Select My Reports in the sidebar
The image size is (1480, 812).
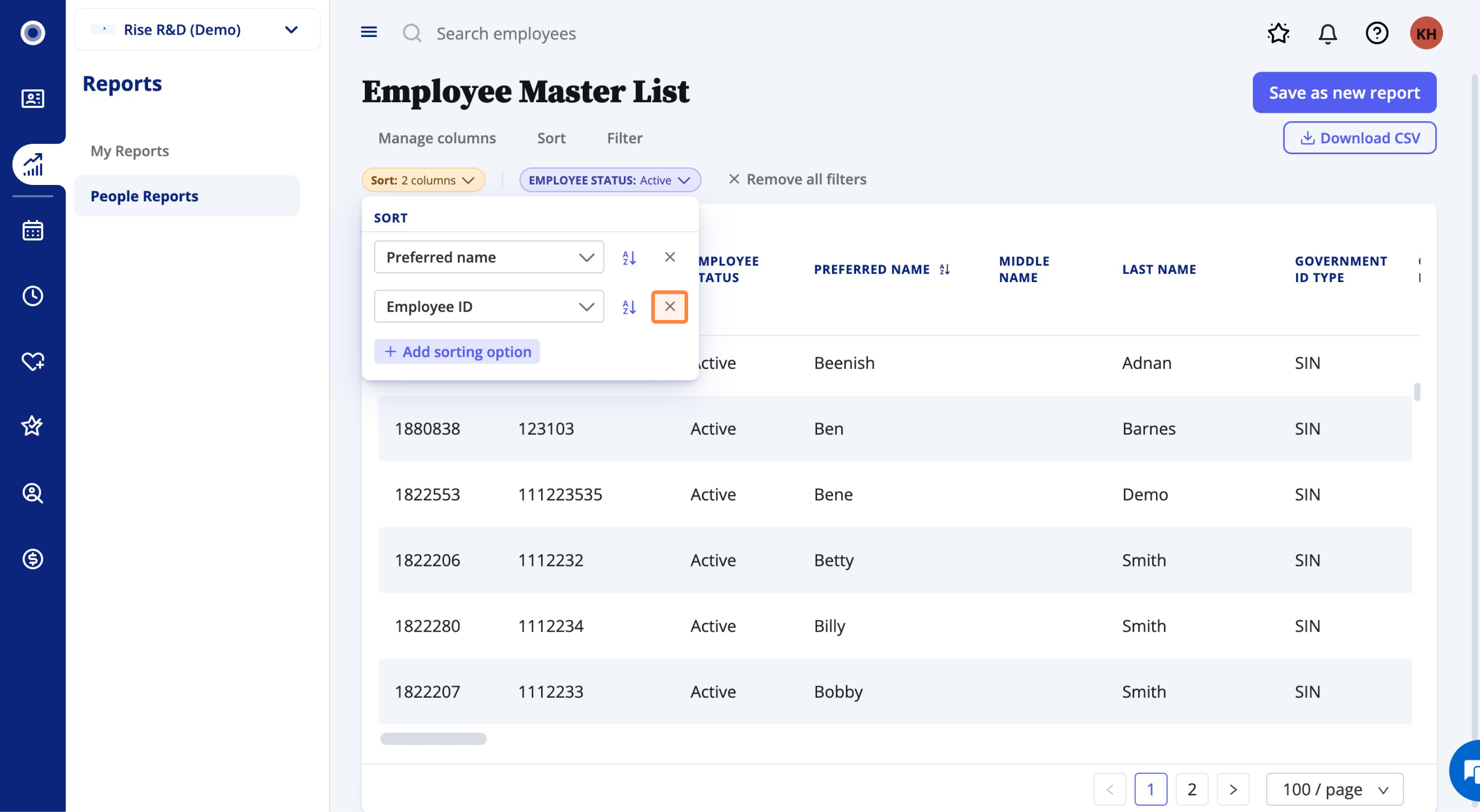130,150
